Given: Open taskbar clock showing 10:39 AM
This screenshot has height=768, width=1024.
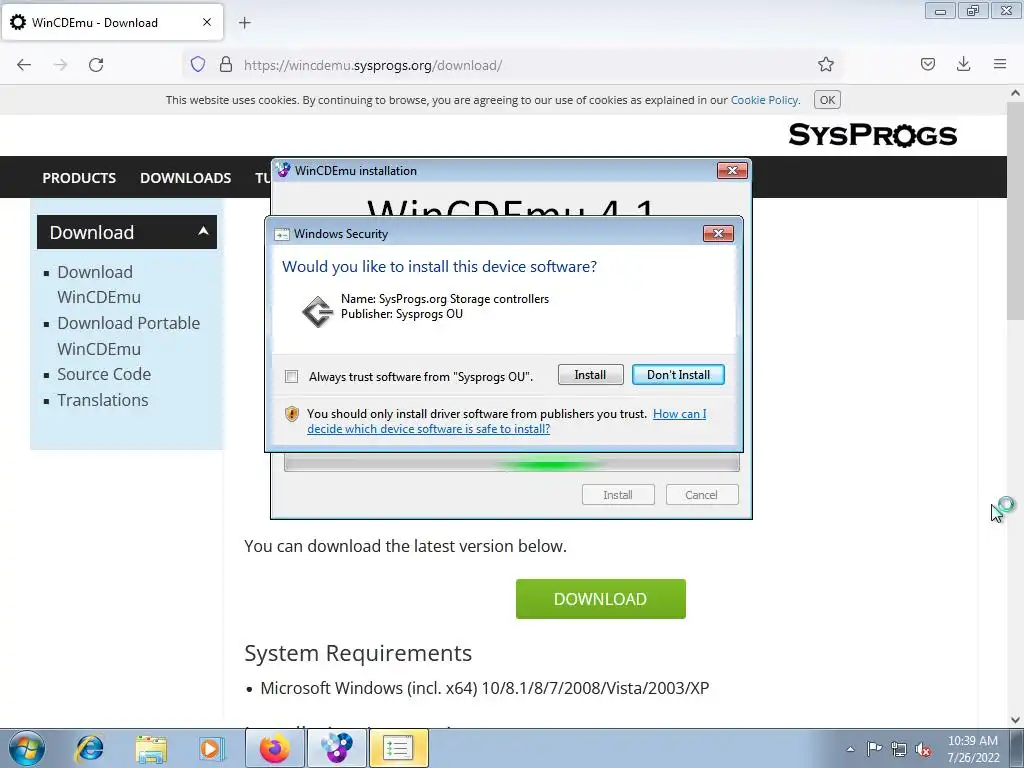Looking at the screenshot, I should (973, 749).
